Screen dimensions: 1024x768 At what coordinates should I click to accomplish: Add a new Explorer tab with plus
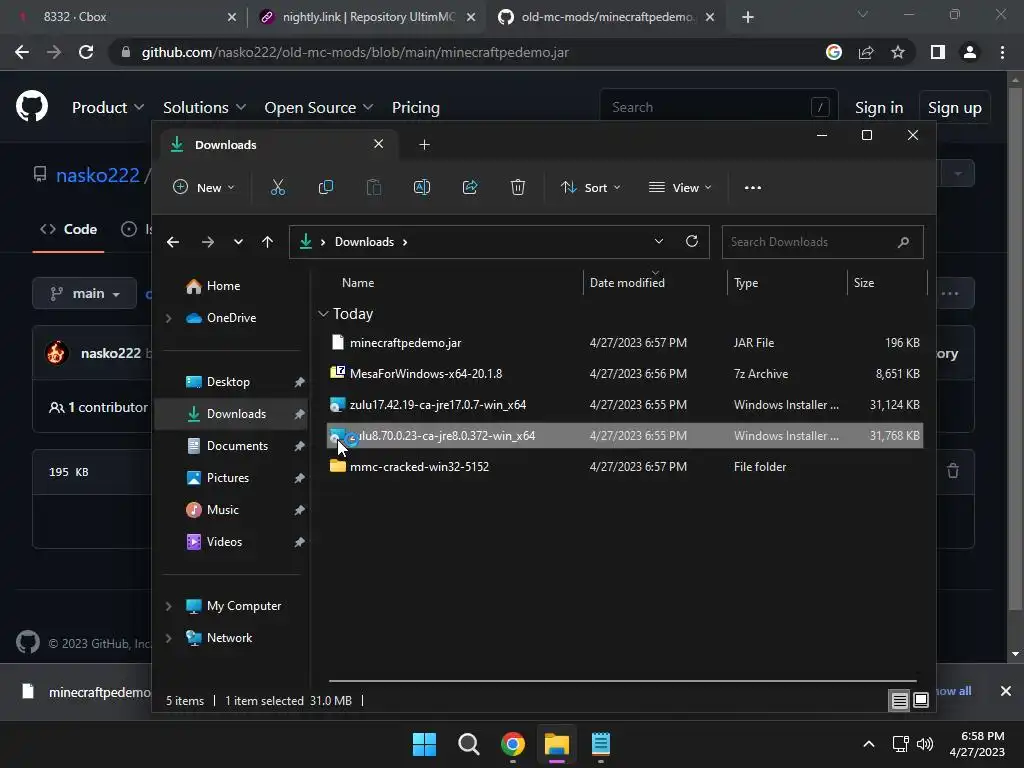tap(424, 144)
